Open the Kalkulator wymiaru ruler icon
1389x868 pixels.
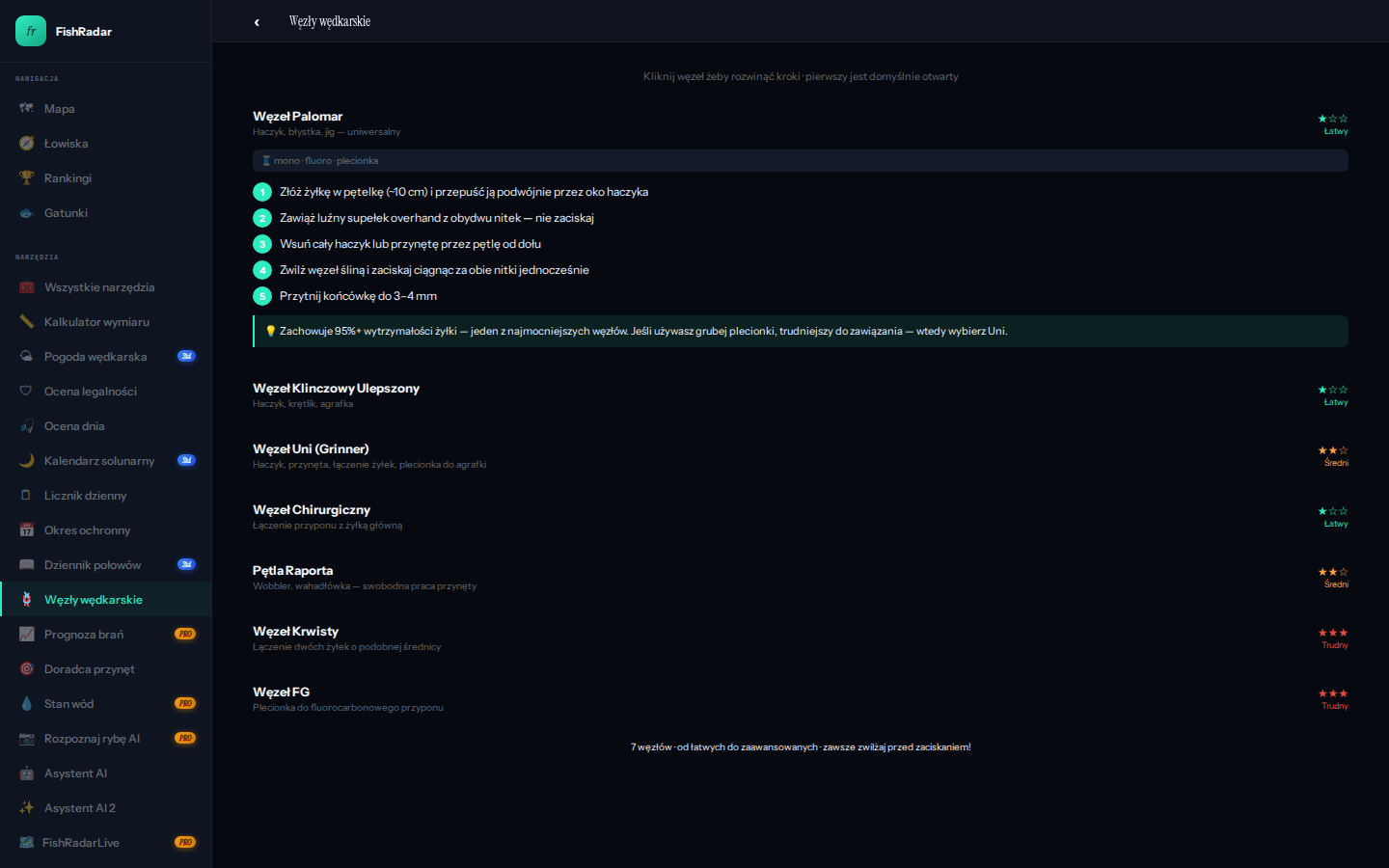(27, 322)
